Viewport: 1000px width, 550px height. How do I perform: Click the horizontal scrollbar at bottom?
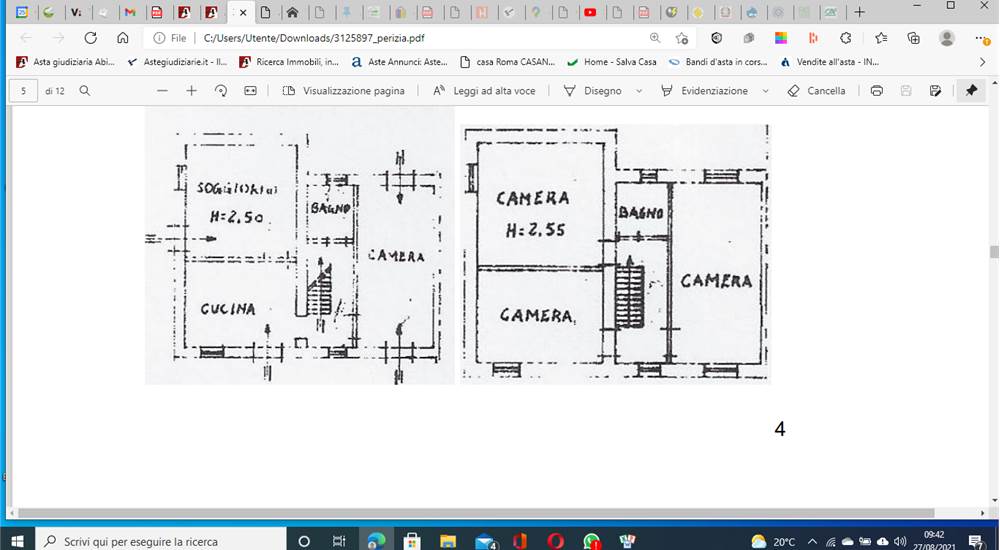click(x=476, y=513)
